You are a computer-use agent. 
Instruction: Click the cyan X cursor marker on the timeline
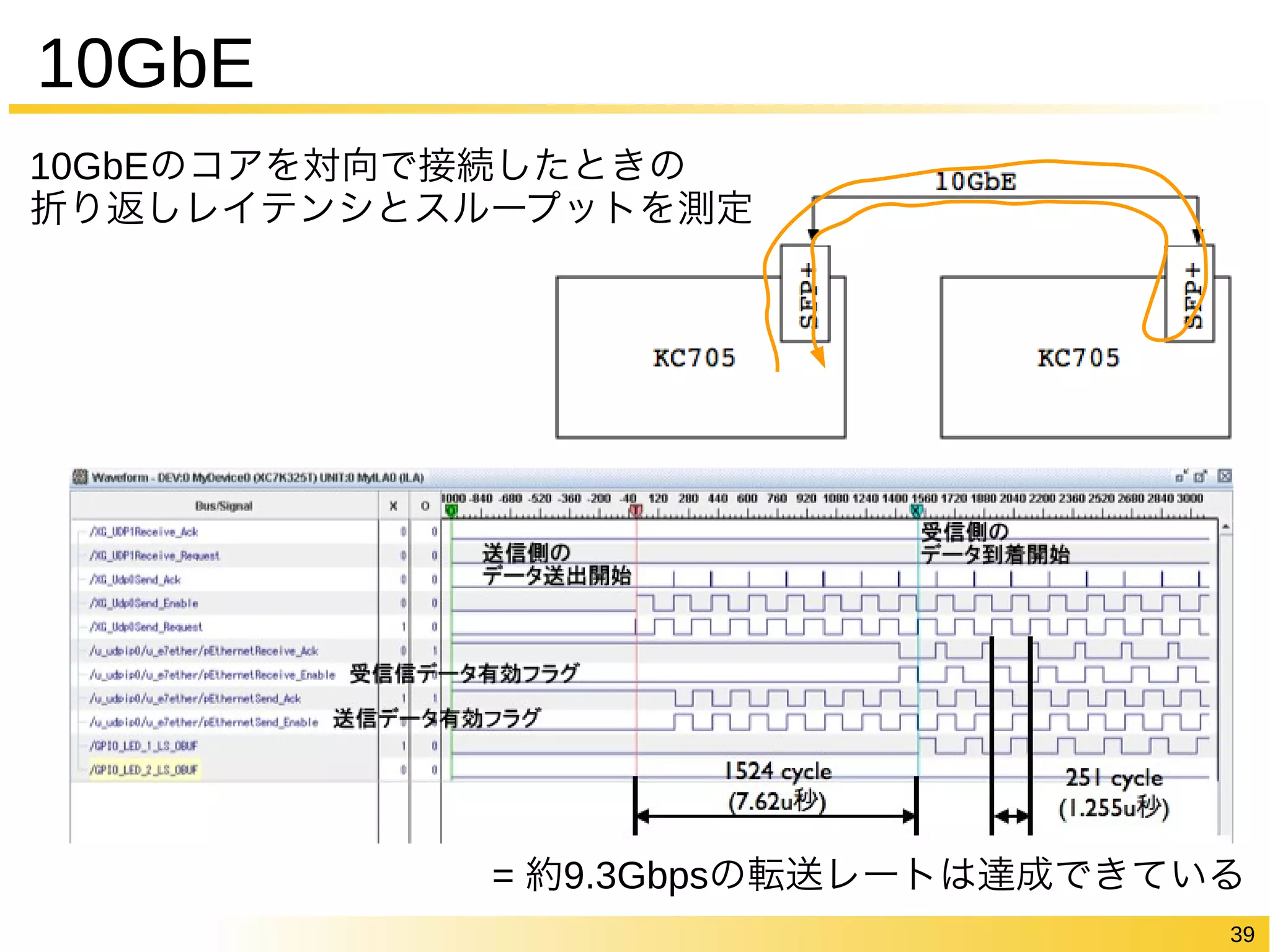[x=917, y=511]
